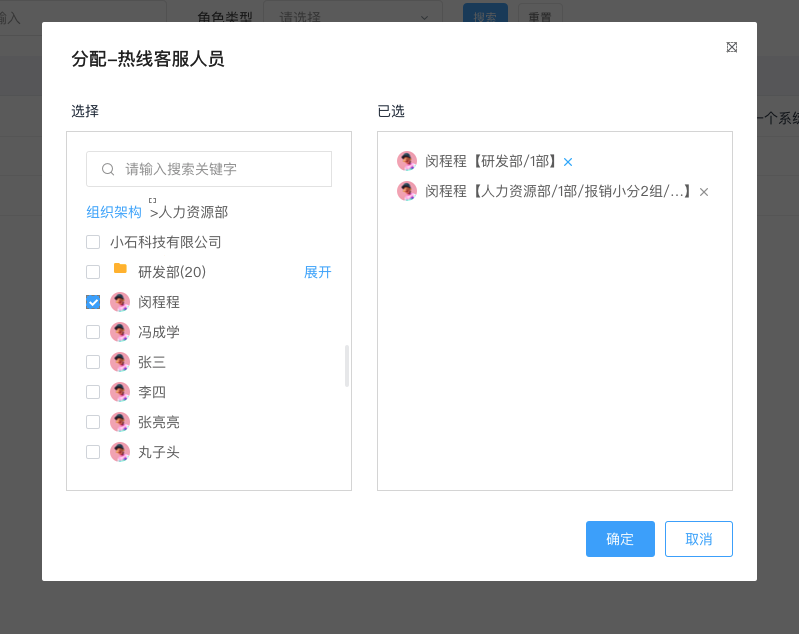This screenshot has width=799, height=634.
Task: Check the 张亮亮 checkbox
Action: click(93, 422)
